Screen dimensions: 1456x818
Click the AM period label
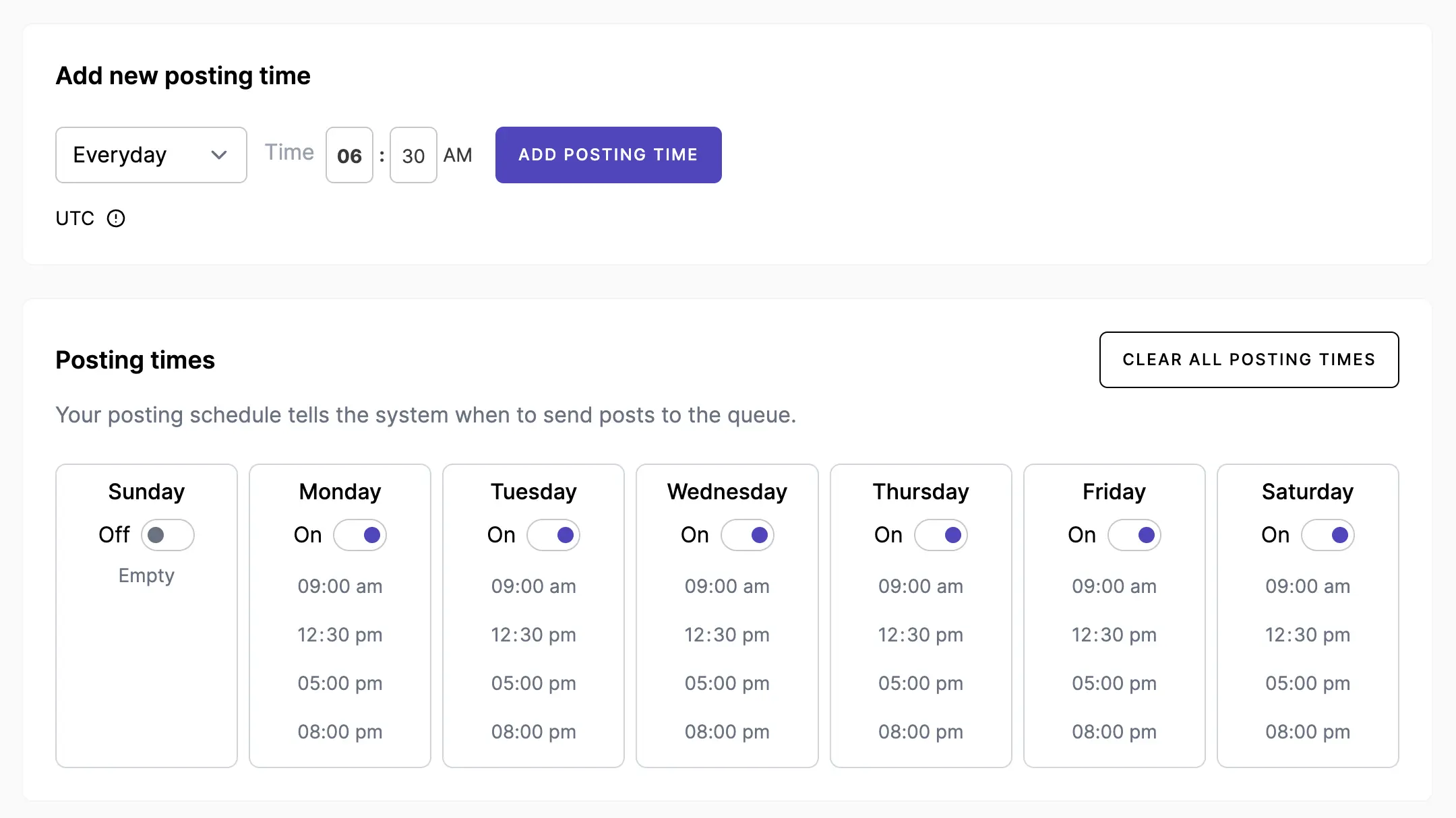459,155
